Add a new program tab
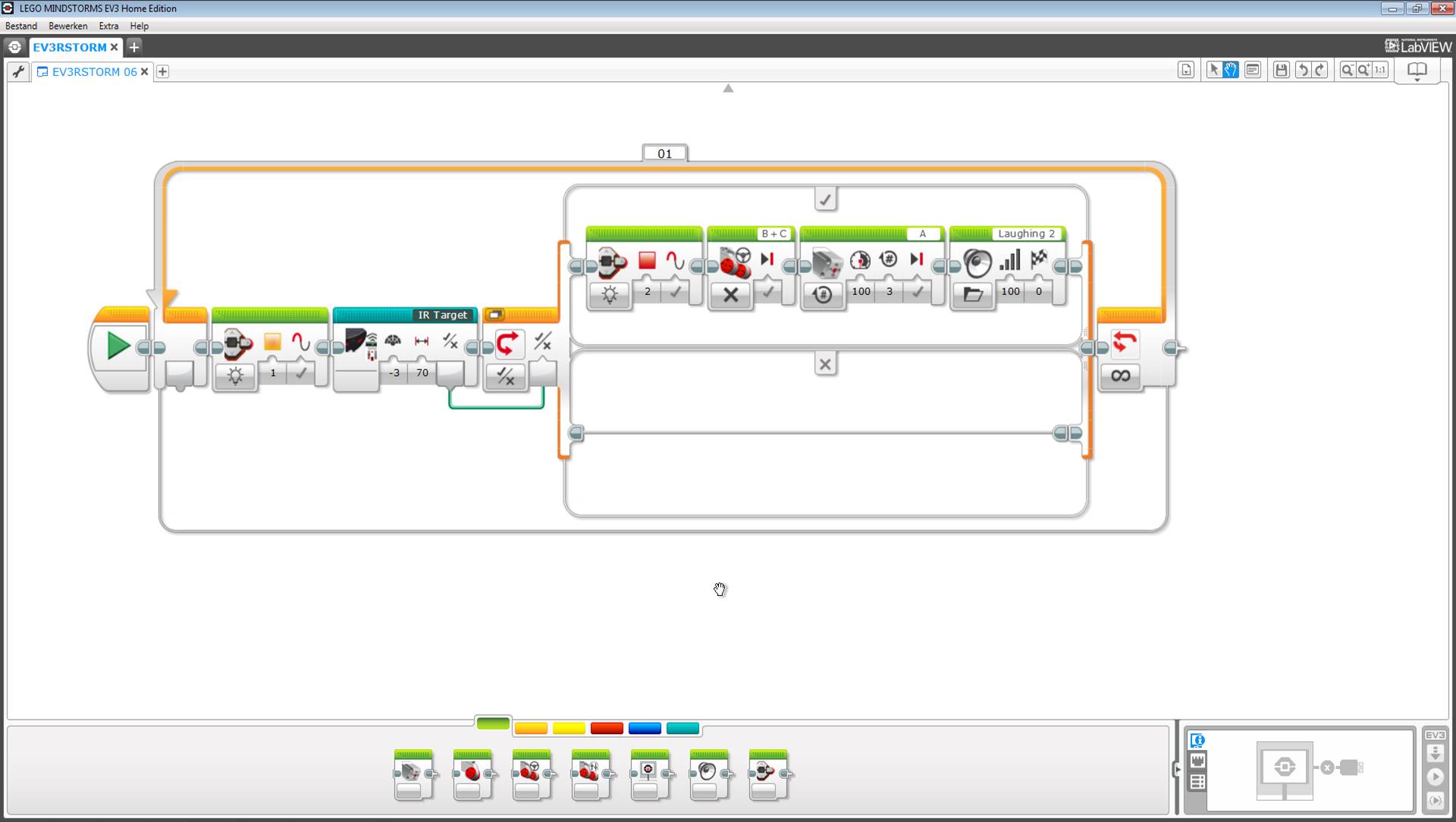The image size is (1456, 822). 162,72
